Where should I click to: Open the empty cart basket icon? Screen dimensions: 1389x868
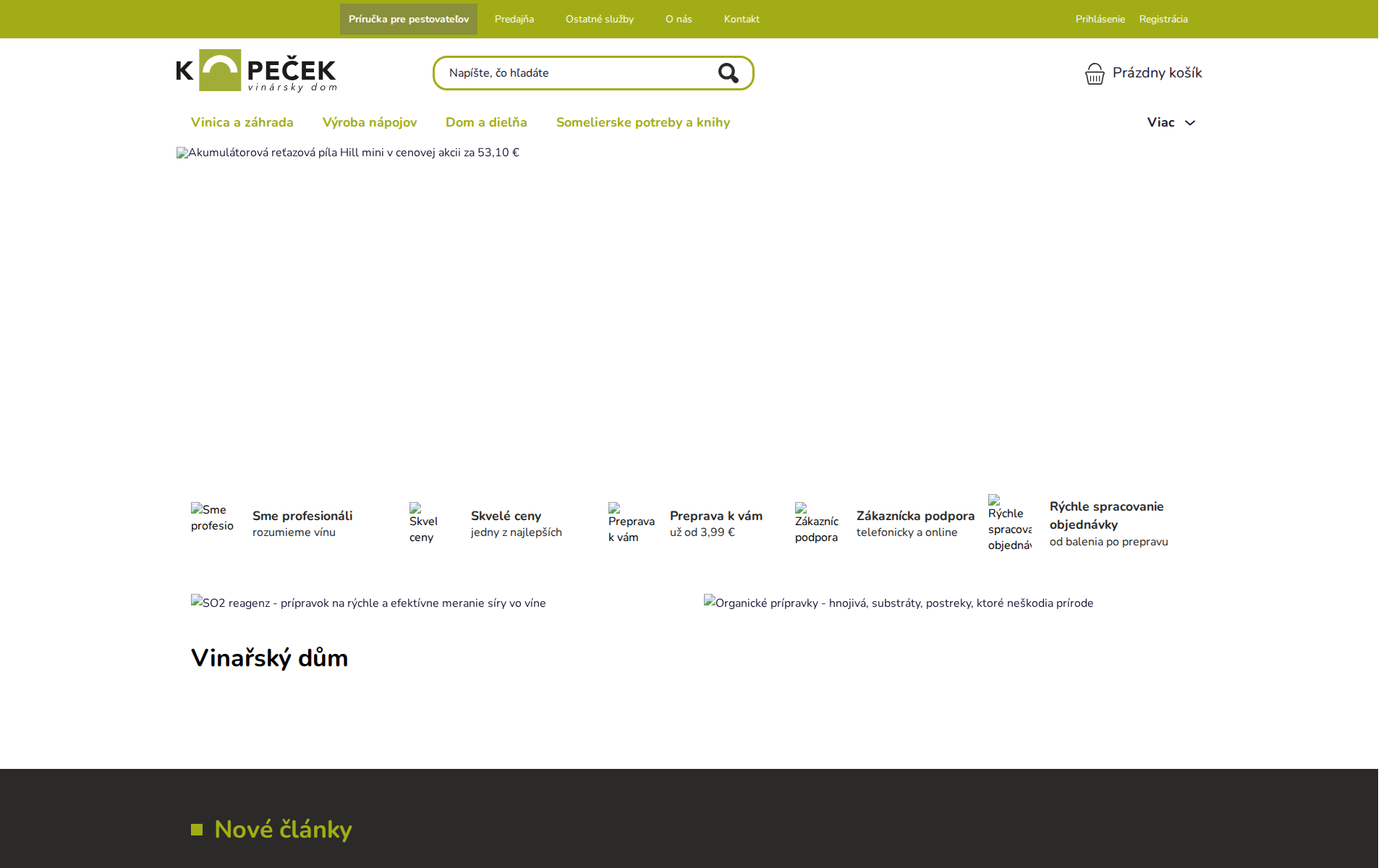1095,74
